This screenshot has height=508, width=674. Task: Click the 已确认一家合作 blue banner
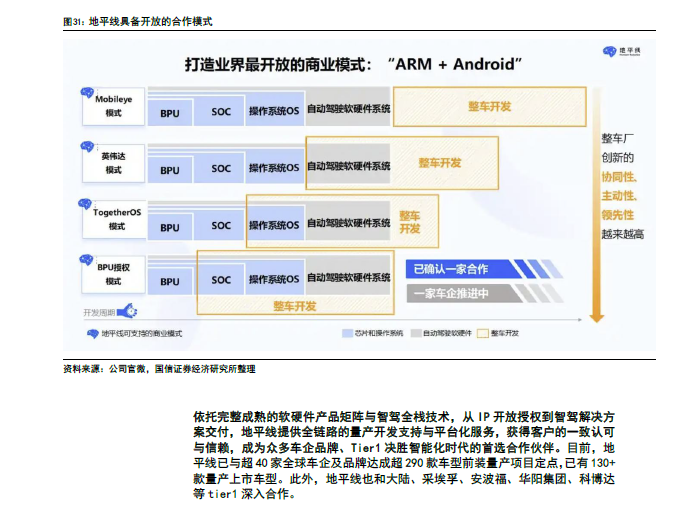tap(484, 269)
